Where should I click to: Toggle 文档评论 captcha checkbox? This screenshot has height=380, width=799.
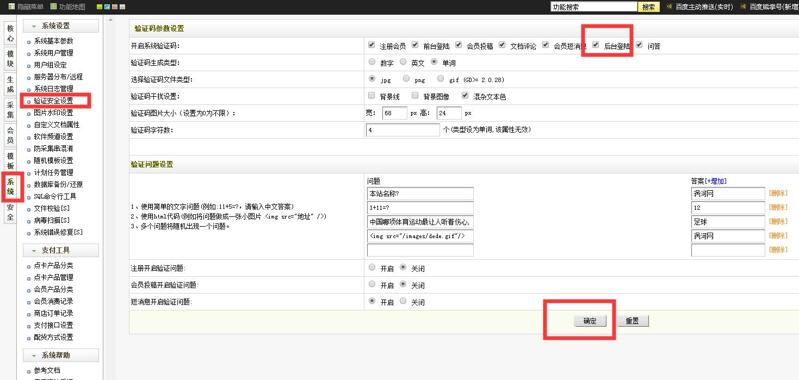(502, 45)
